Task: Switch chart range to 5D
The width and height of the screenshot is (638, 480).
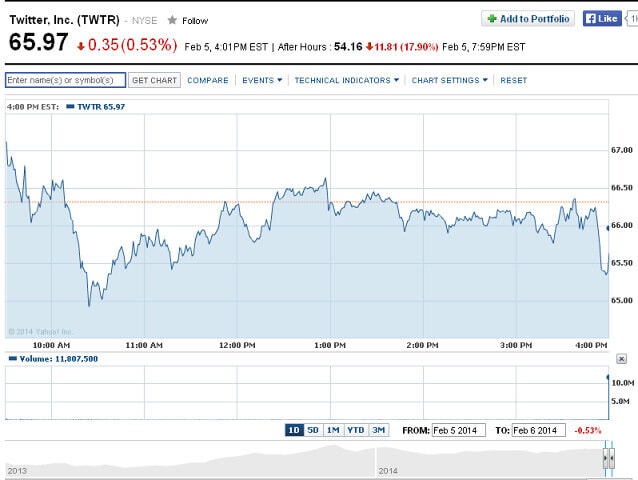Action: click(313, 430)
